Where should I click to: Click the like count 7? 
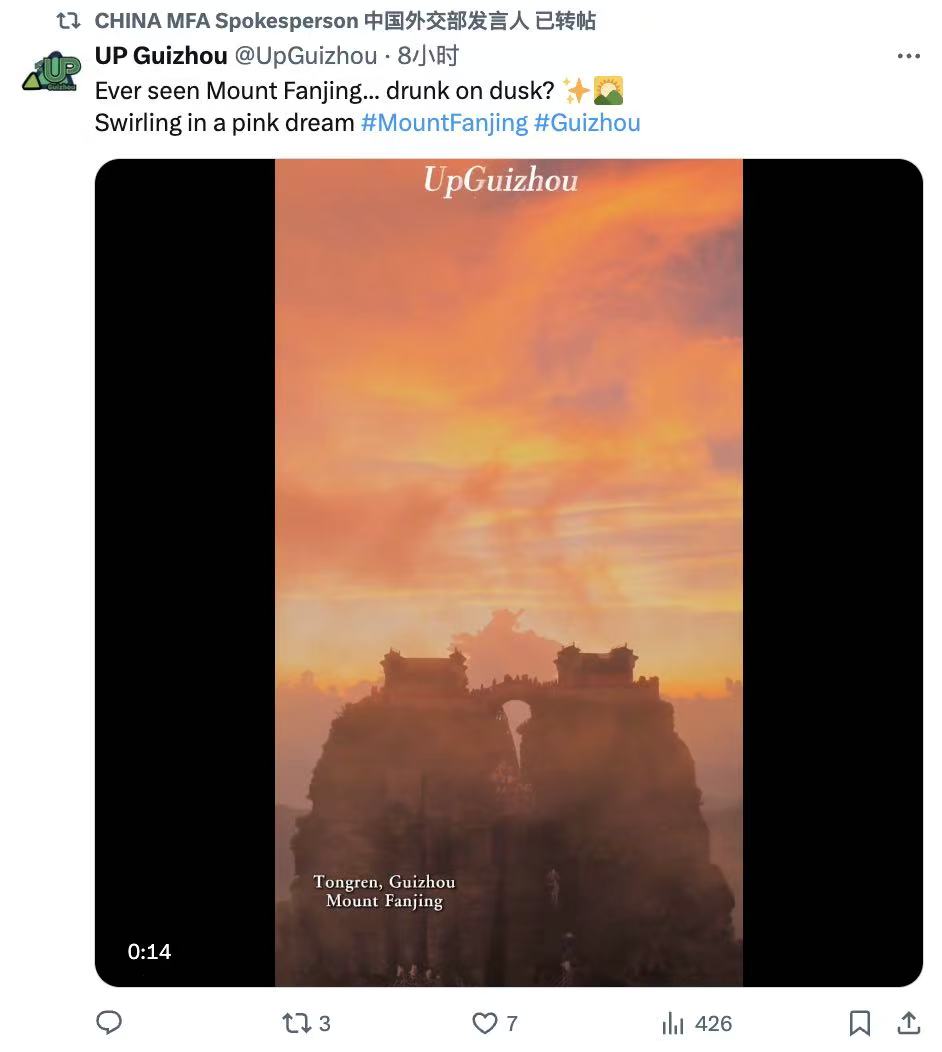(x=512, y=1023)
